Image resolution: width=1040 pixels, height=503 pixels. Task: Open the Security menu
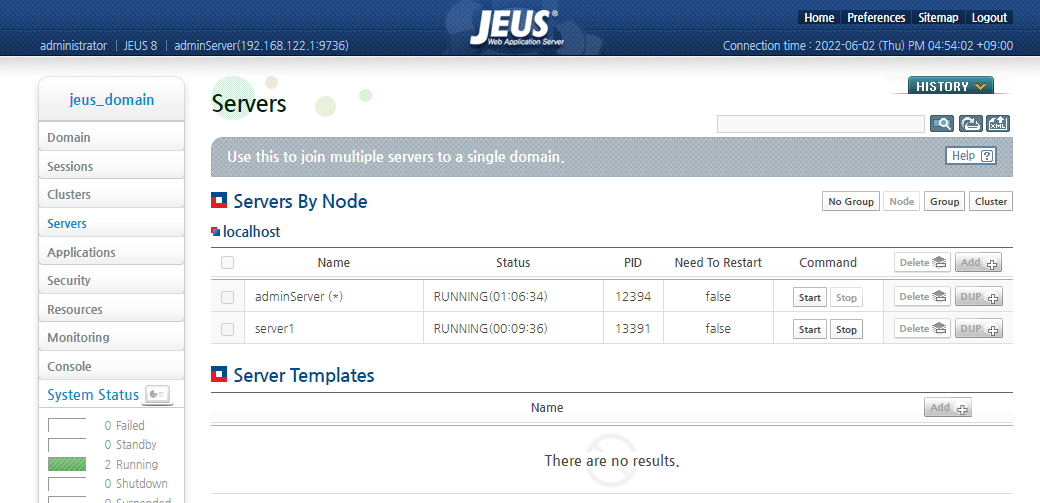point(111,280)
